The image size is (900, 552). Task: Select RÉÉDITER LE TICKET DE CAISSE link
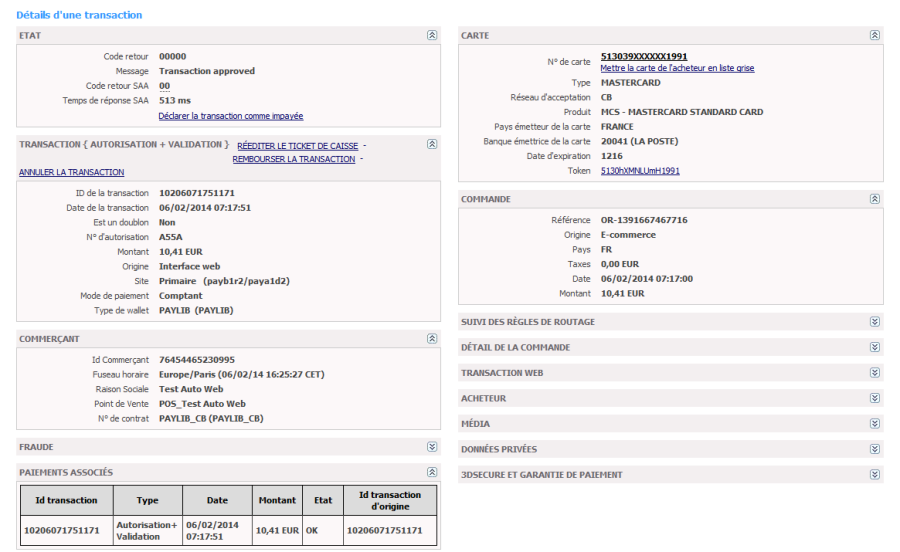(x=297, y=146)
